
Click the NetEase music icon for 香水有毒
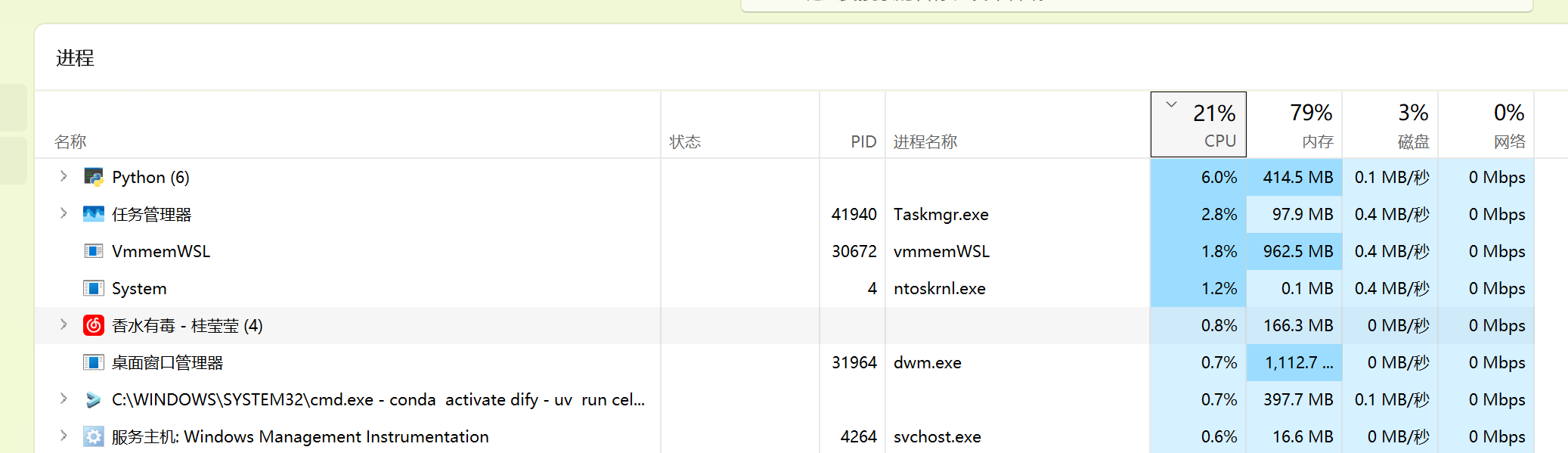tap(94, 325)
